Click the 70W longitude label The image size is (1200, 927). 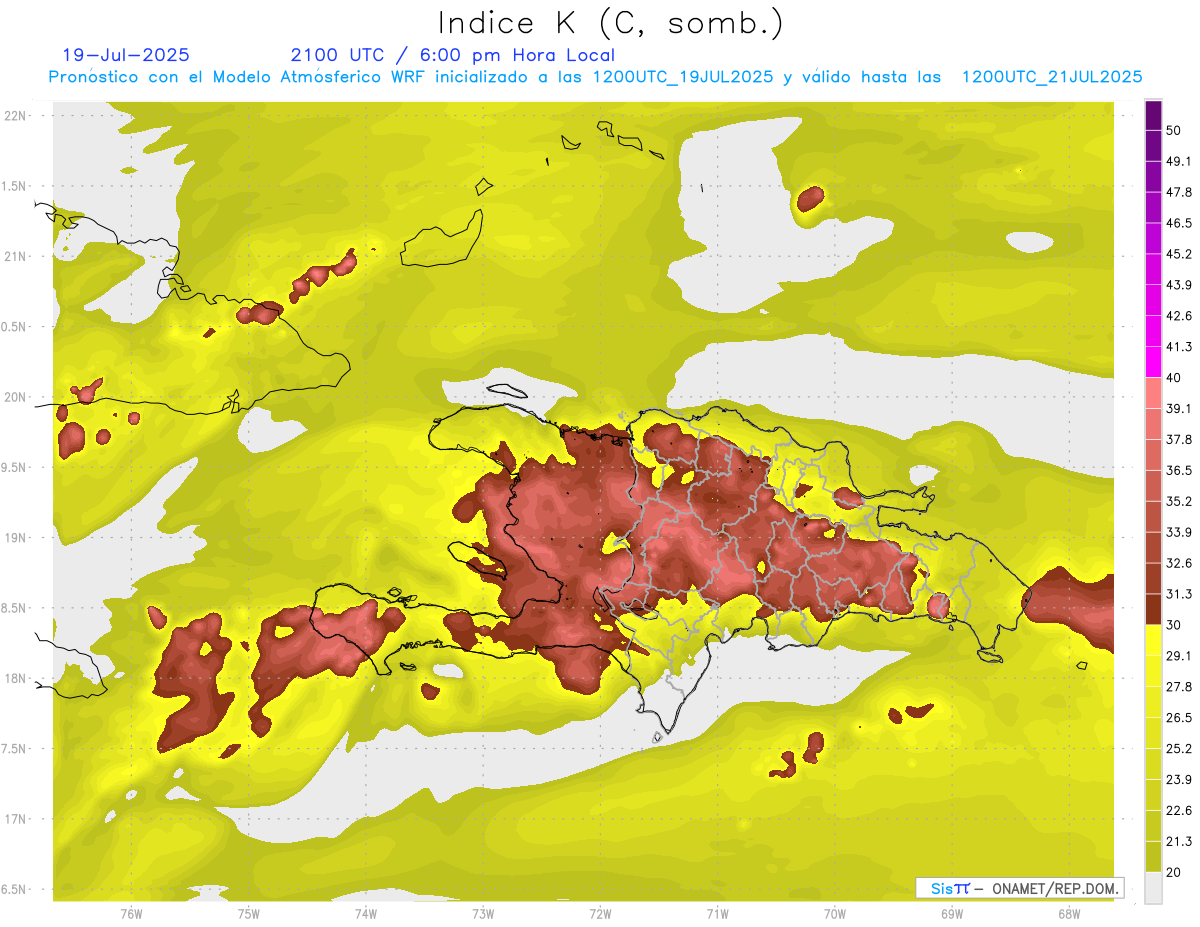tap(835, 914)
